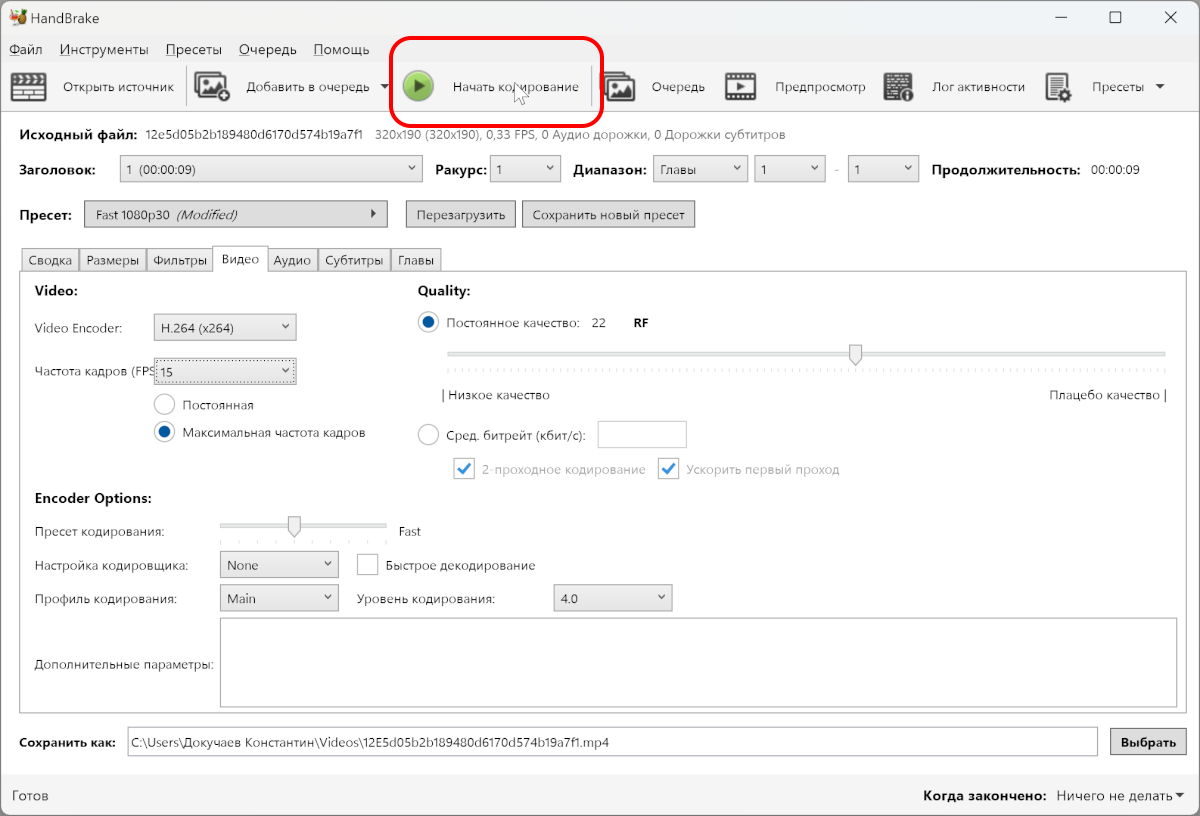The width and height of the screenshot is (1200, 816).
Task: Open the Диапазон Главы dropdown
Action: click(x=700, y=170)
